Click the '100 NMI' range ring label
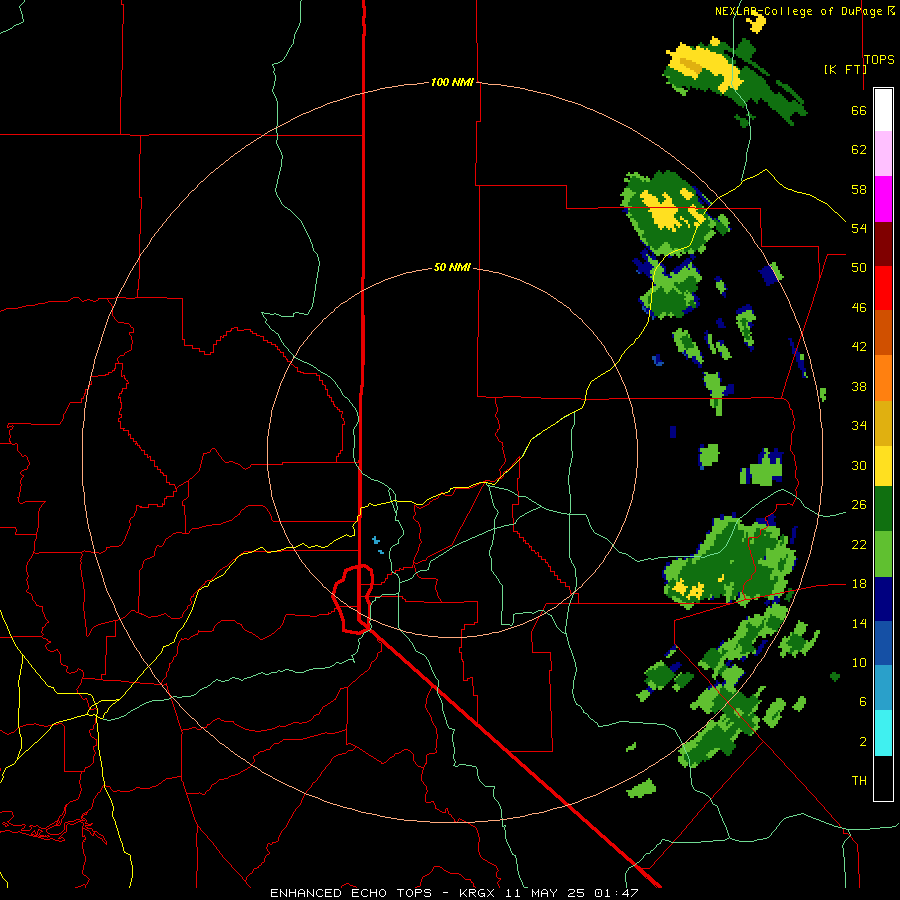900x900 pixels. click(452, 82)
